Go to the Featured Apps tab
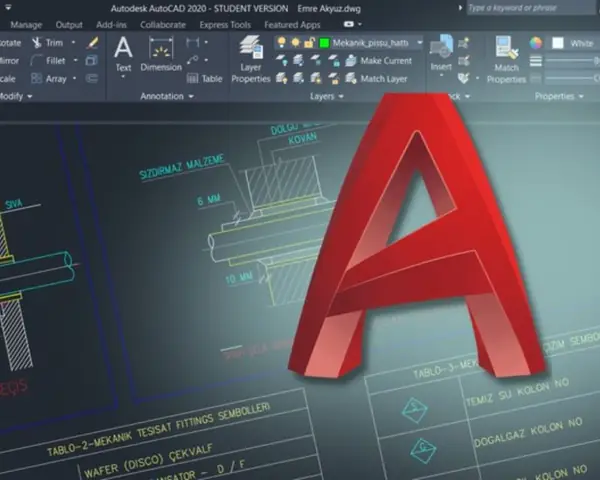 point(292,25)
